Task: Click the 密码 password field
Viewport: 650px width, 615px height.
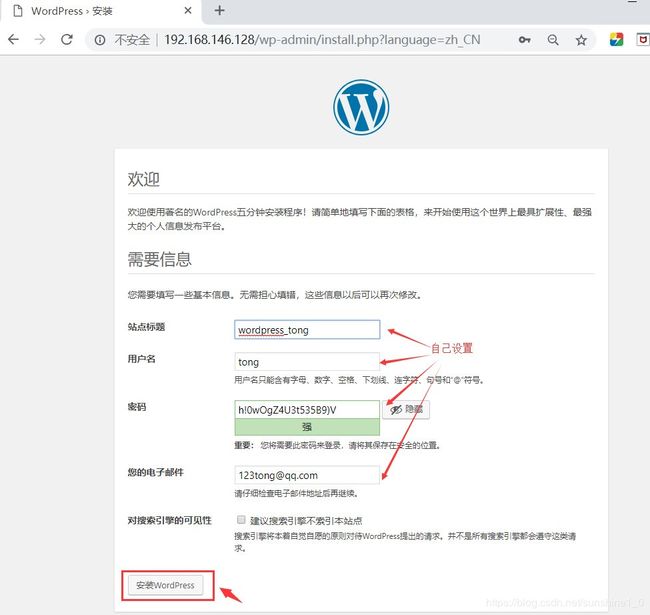Action: tap(307, 409)
